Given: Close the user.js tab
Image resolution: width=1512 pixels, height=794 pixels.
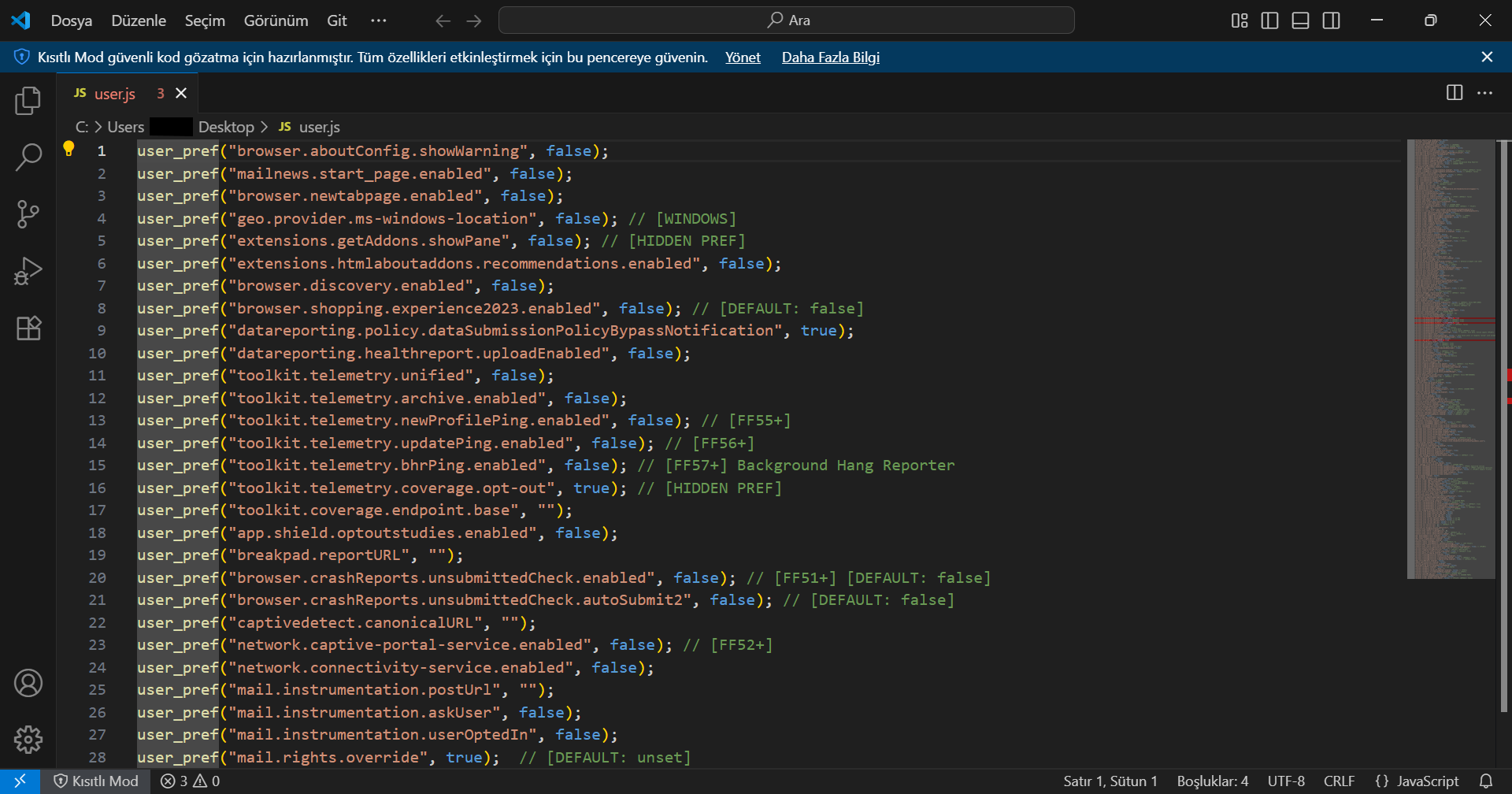Looking at the screenshot, I should (181, 93).
